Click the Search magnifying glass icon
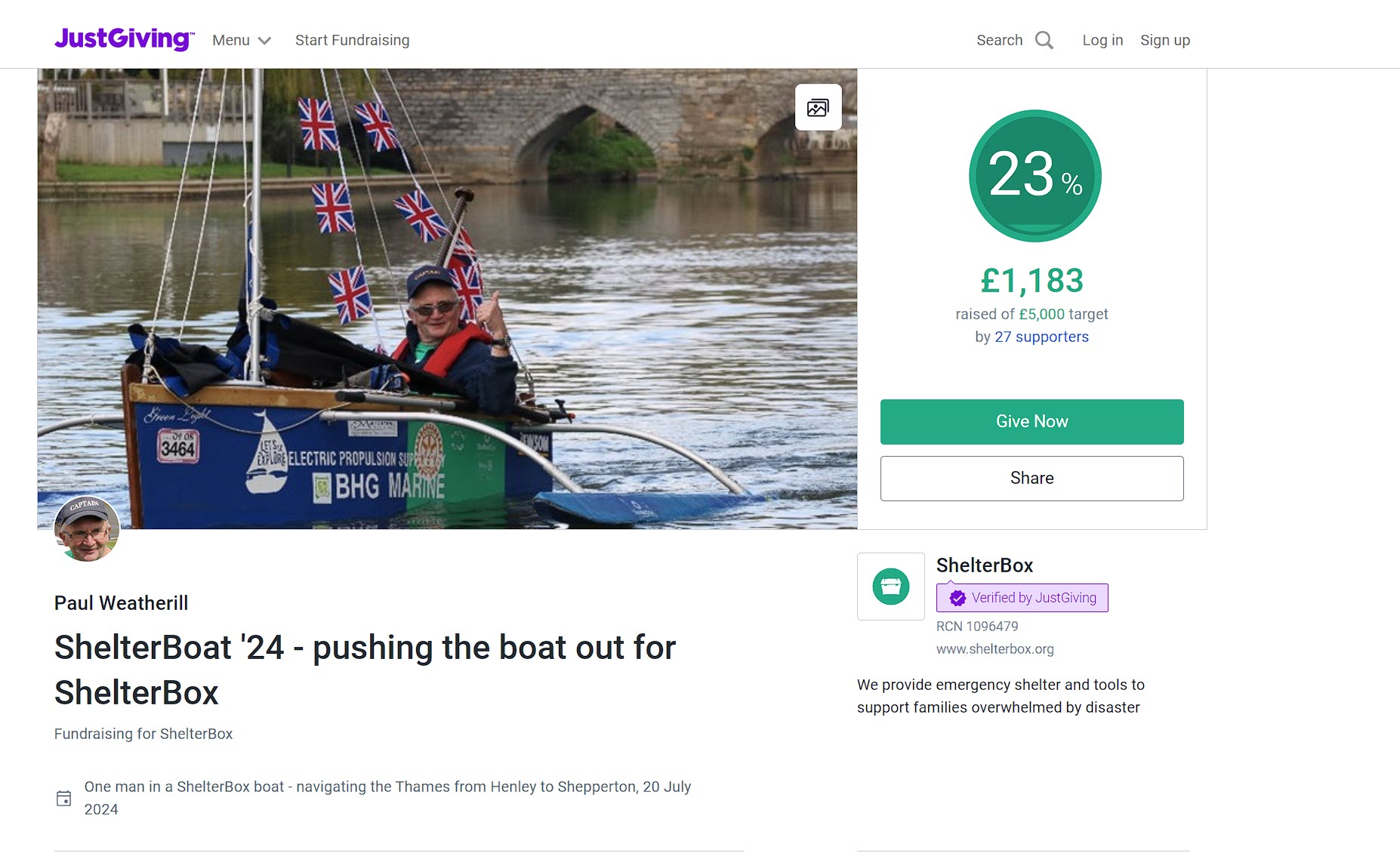The image size is (1400, 856). point(1044,40)
